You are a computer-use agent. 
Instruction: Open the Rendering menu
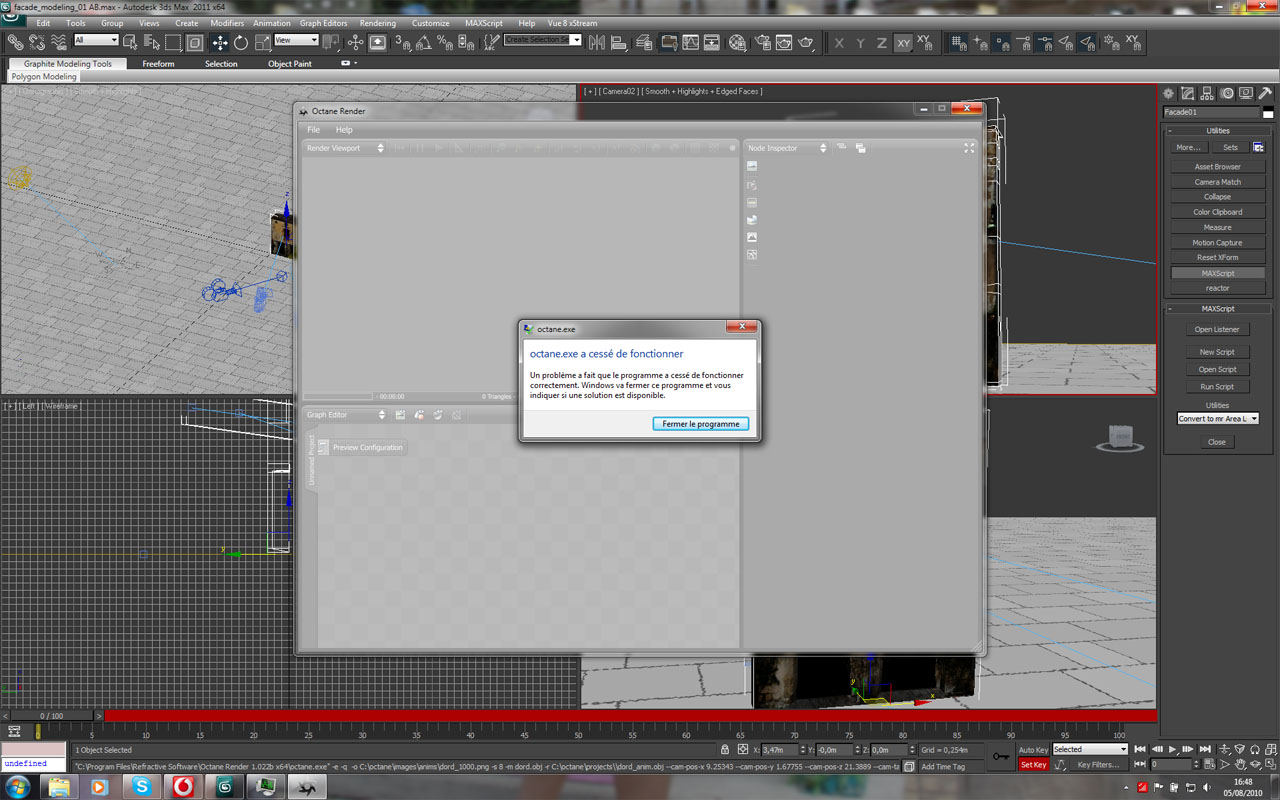click(378, 23)
